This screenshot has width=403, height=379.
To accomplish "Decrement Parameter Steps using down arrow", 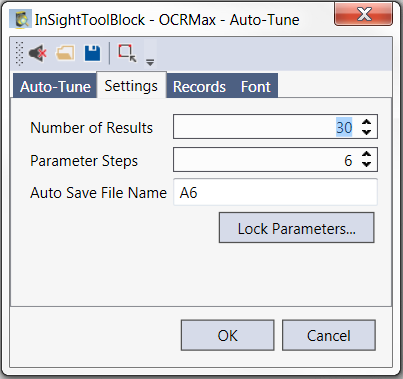I will click(366, 164).
